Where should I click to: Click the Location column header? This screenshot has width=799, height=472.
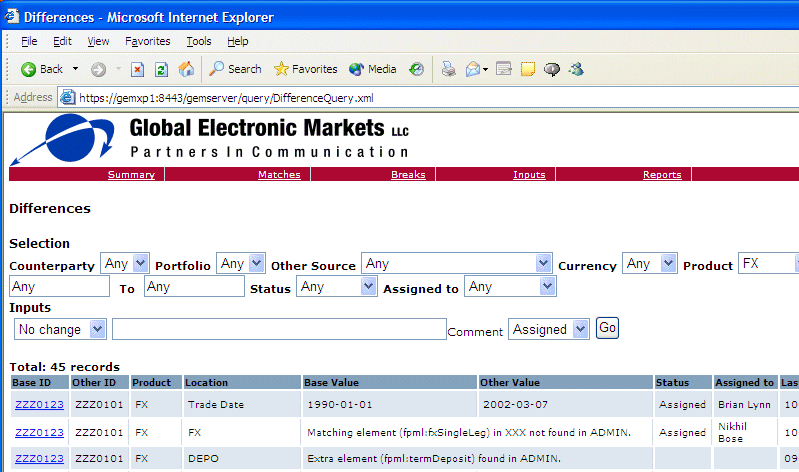click(x=242, y=382)
